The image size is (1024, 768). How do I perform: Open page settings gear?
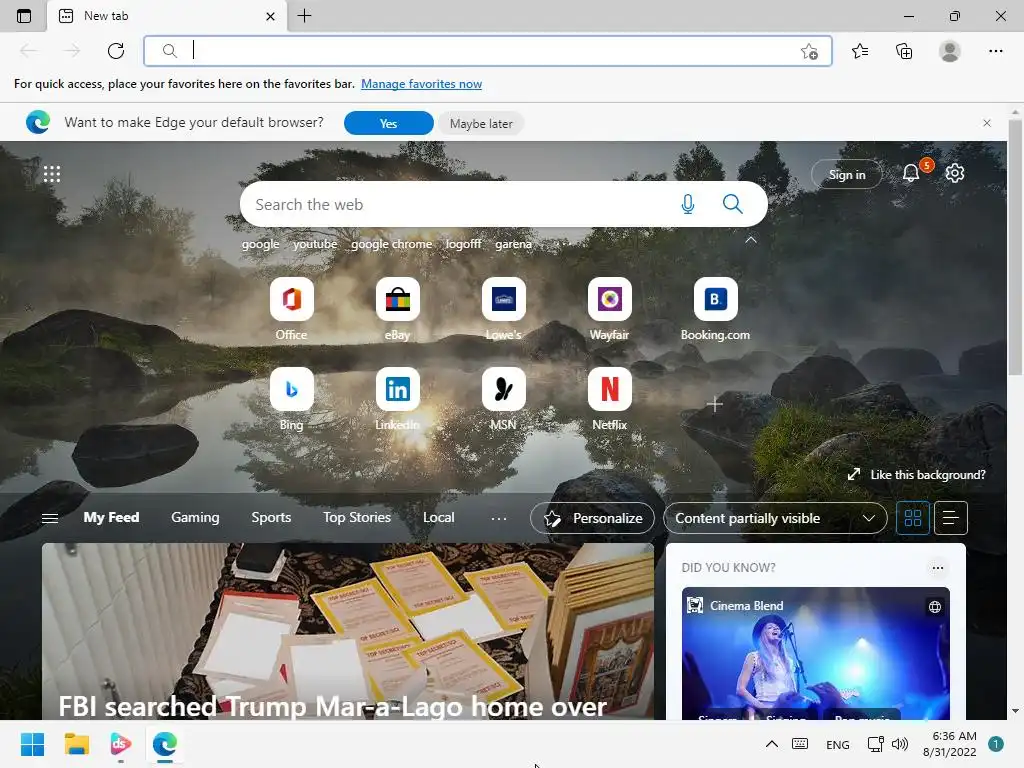(x=955, y=173)
